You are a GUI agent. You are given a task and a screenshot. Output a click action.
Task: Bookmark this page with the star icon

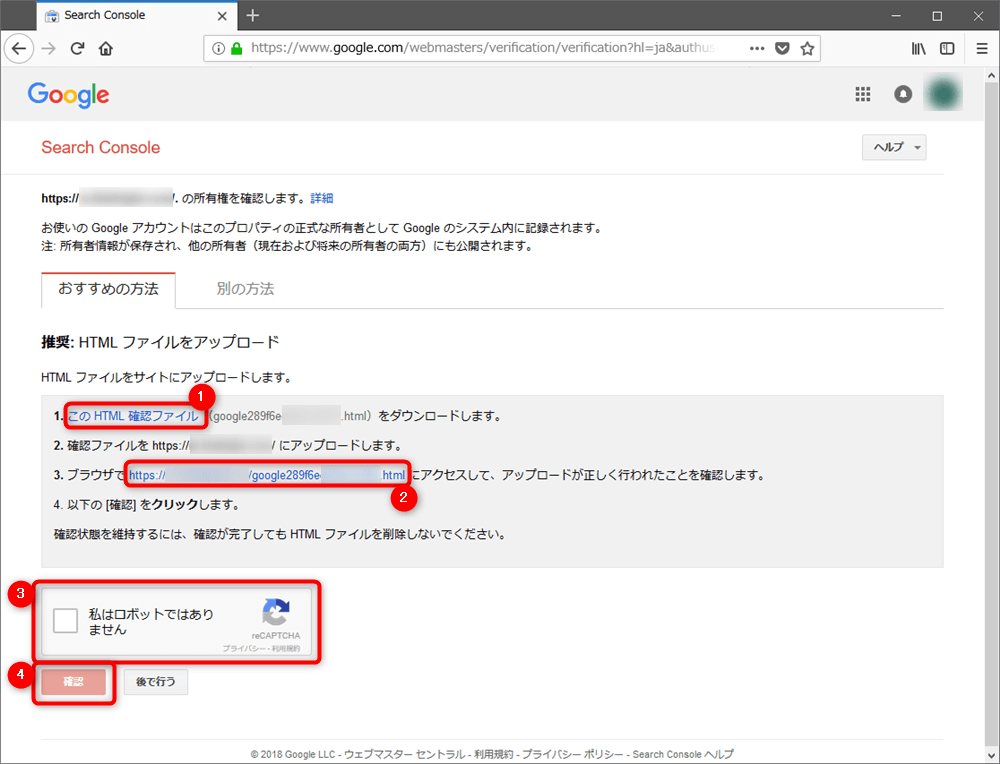(x=807, y=48)
